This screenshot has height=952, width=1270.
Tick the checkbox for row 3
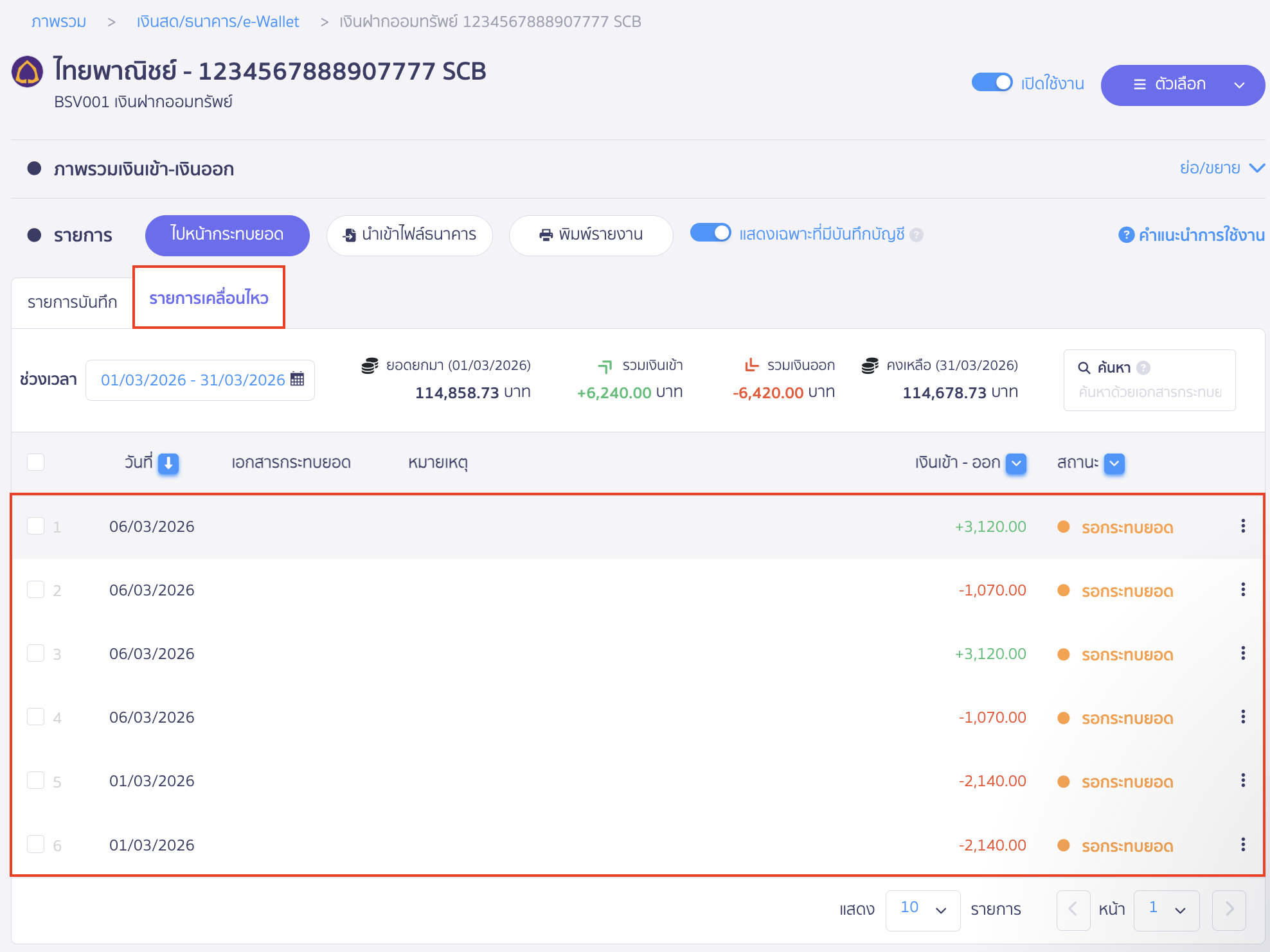pyautogui.click(x=36, y=653)
